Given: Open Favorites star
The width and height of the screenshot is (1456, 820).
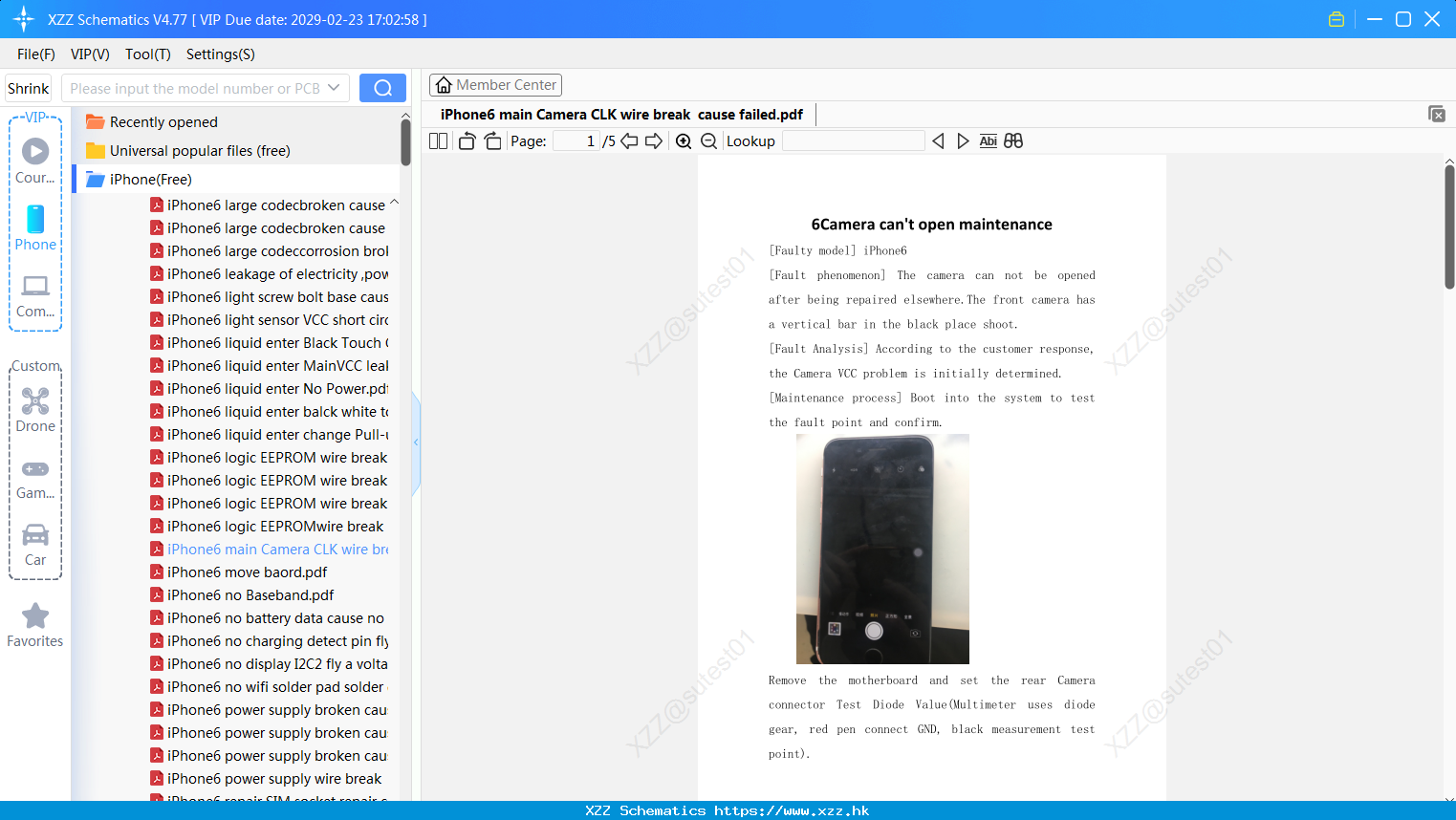Looking at the screenshot, I should pos(35,626).
